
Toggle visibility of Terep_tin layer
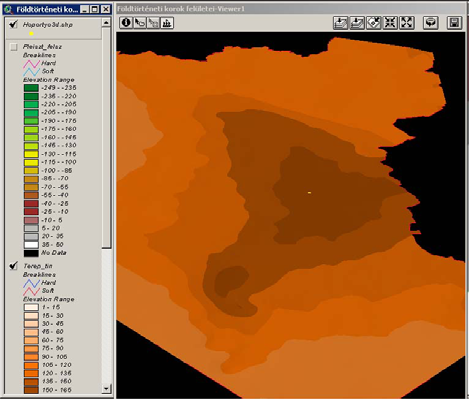[13, 266]
